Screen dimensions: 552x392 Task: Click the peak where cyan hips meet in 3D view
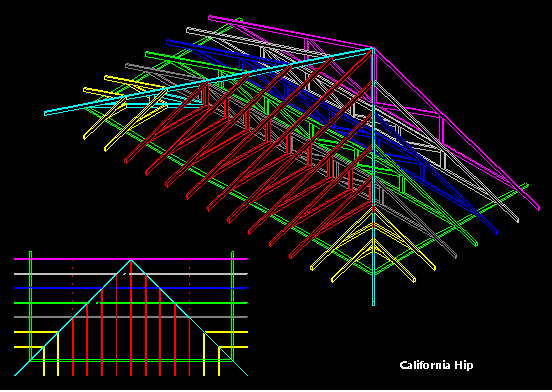pyautogui.click(x=373, y=48)
